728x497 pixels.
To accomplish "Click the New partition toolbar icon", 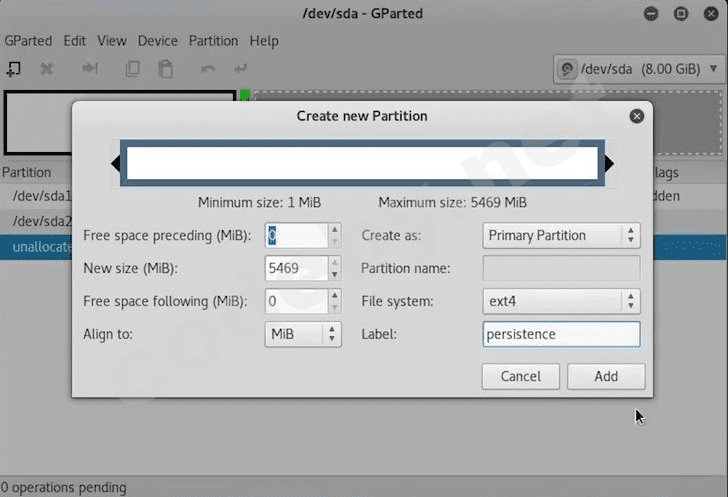I will (14, 69).
